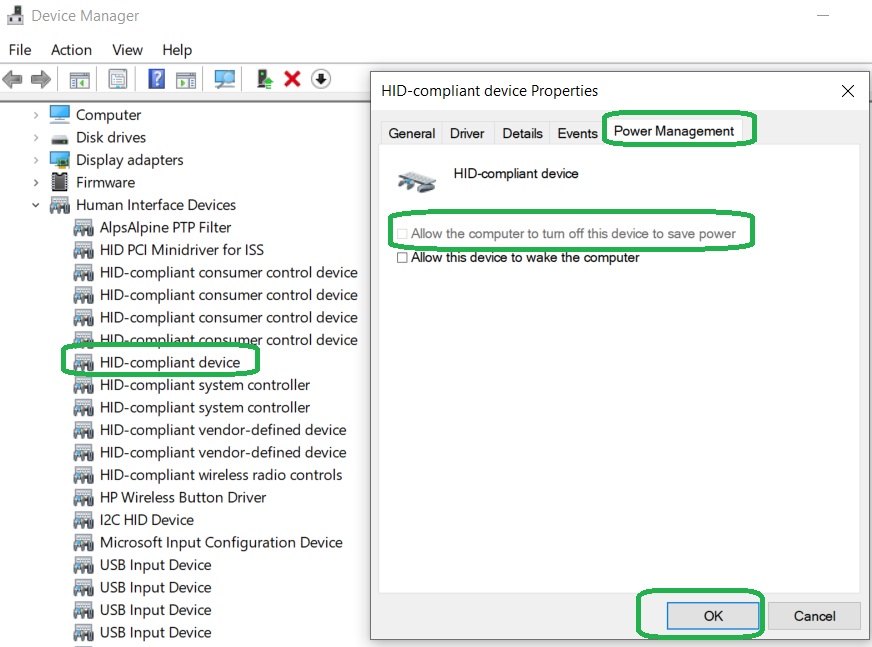The width and height of the screenshot is (872, 647).
Task: Open the View menu
Action: tap(127, 50)
